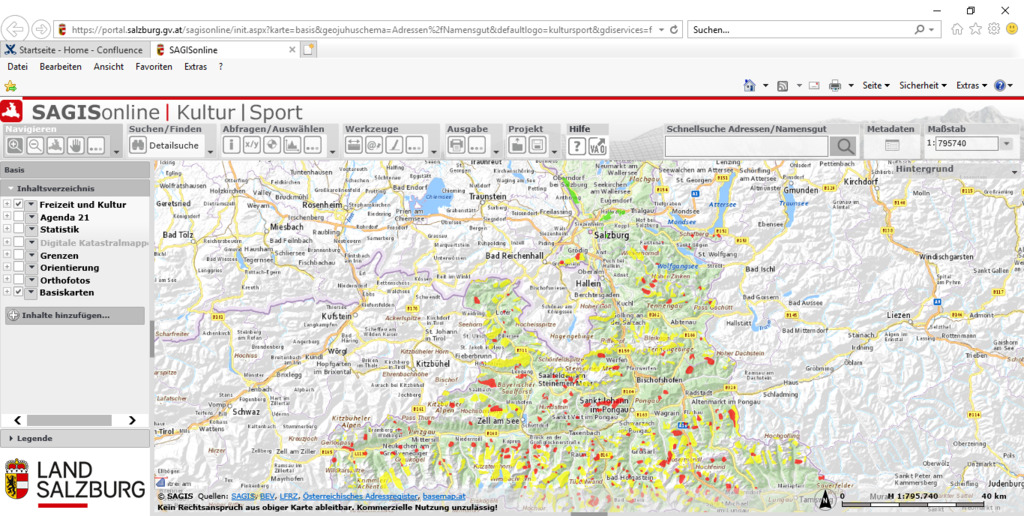Click the Schnellsuche Adressen/Namensgut input field
This screenshot has width=1024, height=516.
[746, 146]
